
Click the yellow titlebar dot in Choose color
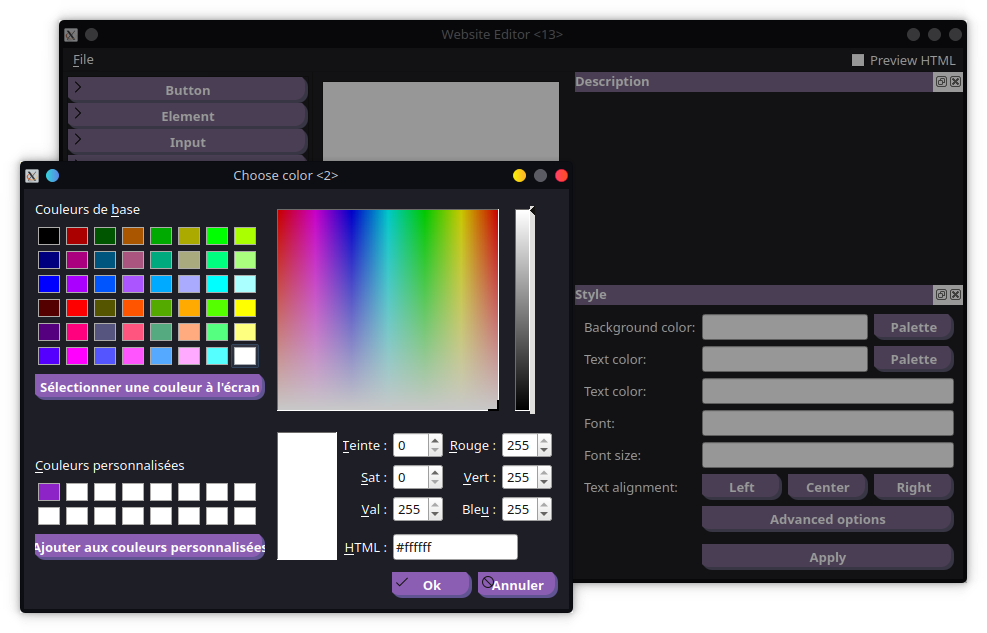tap(519, 176)
